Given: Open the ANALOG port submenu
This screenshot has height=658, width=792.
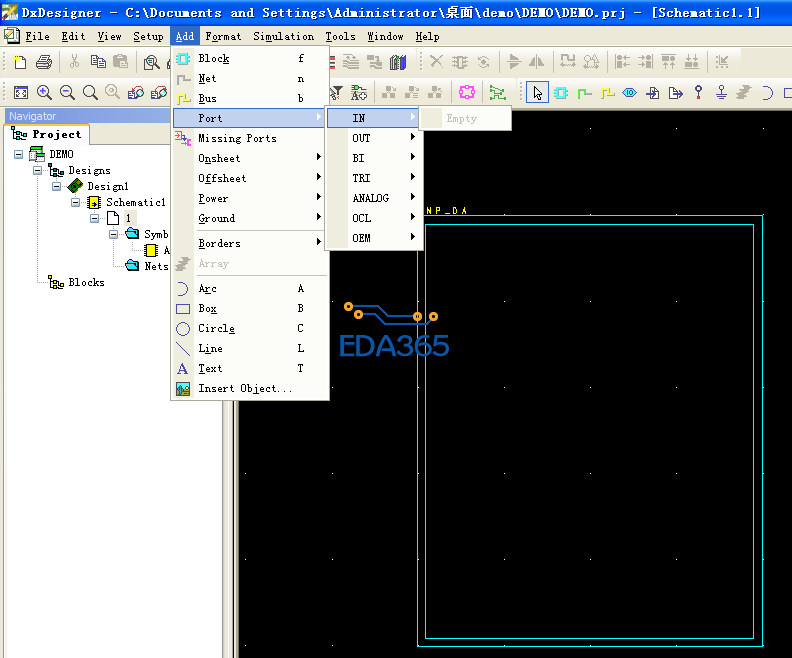Looking at the screenshot, I should pos(374,198).
